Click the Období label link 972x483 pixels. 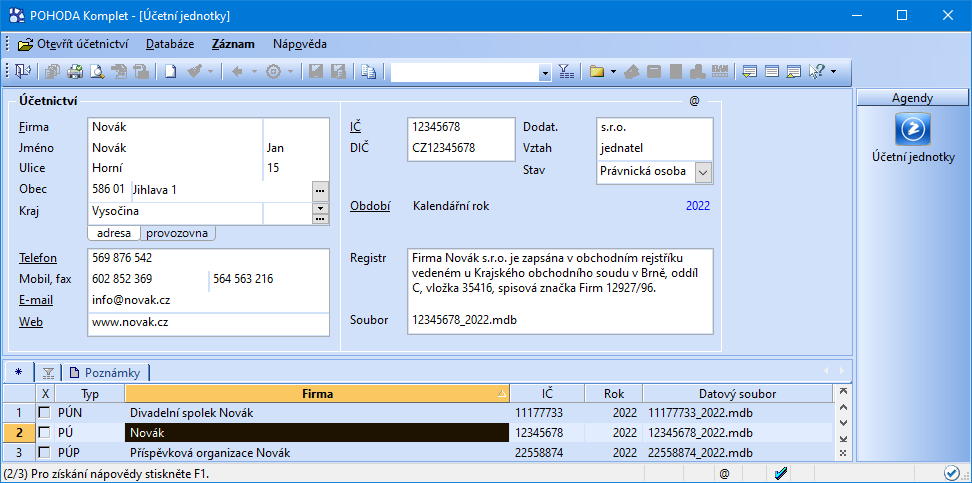click(x=370, y=206)
